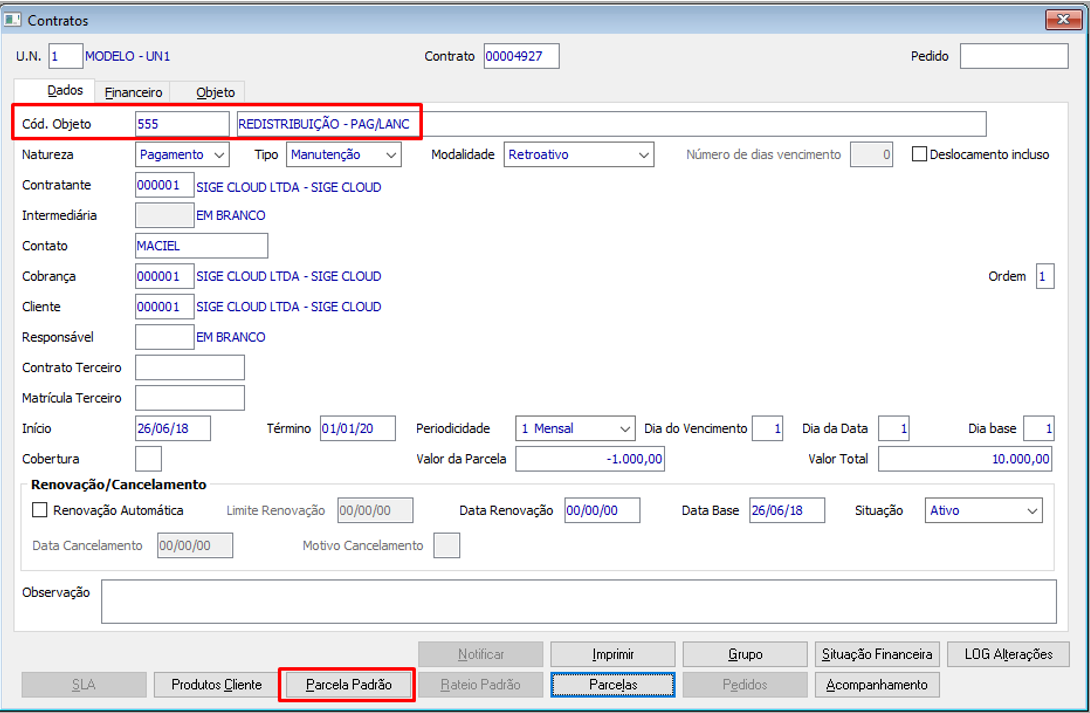Click the Rateio Padrão button
The image size is (1090, 713).
[x=480, y=685]
